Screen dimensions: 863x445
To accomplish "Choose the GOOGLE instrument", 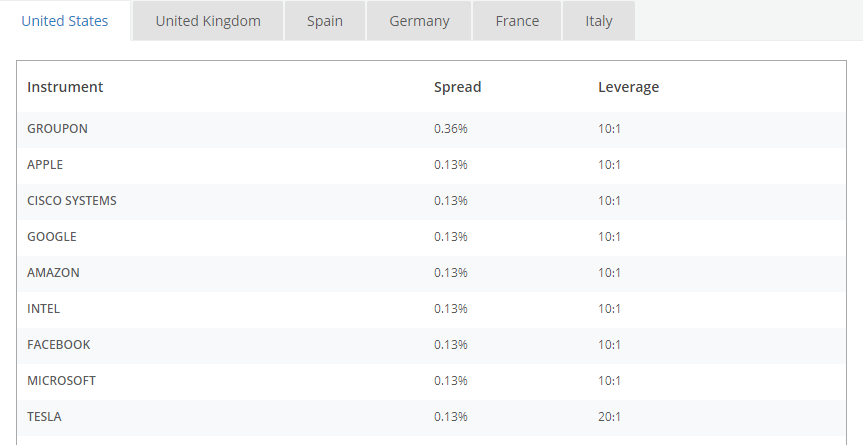I will click(x=52, y=237).
